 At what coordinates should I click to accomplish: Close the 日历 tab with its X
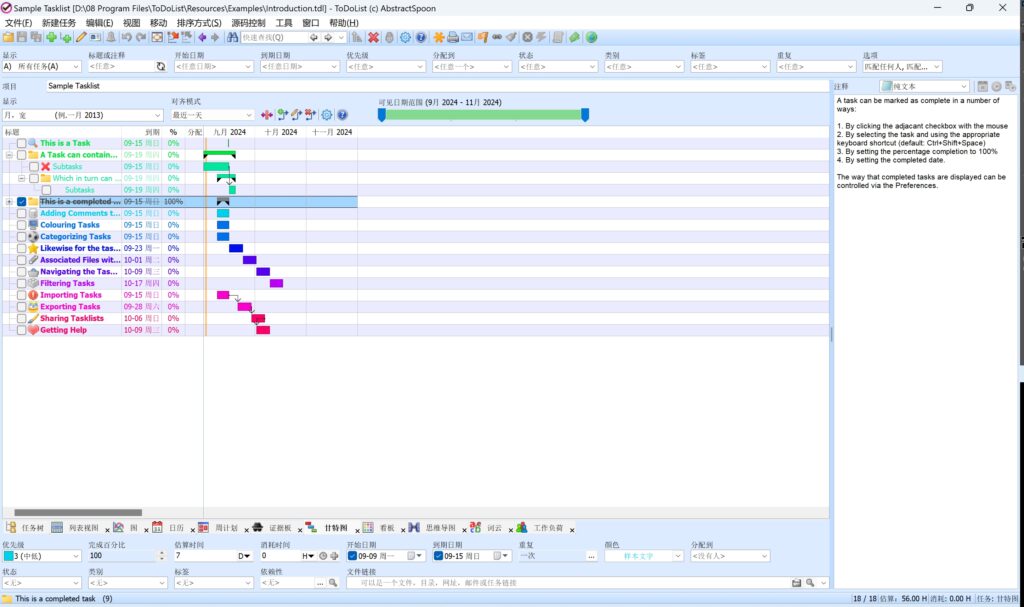coord(193,530)
